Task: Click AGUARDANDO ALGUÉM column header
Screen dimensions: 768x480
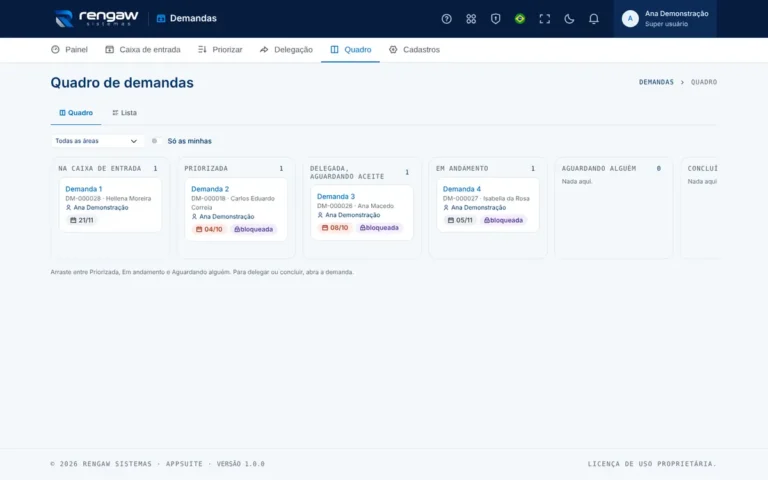Action: 599,168
